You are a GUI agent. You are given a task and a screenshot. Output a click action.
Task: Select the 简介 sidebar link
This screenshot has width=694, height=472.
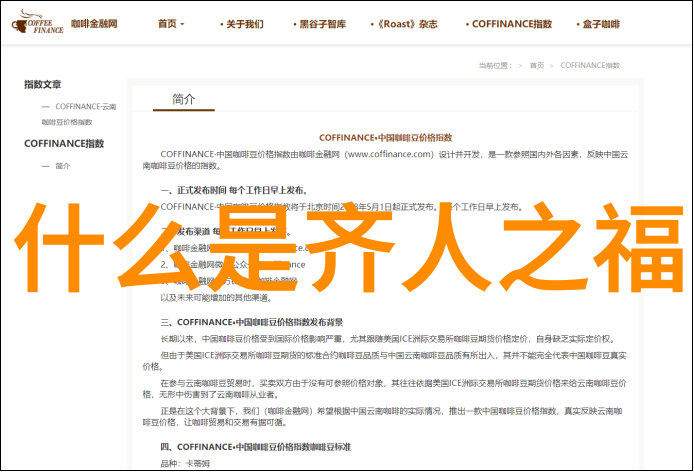(62, 166)
